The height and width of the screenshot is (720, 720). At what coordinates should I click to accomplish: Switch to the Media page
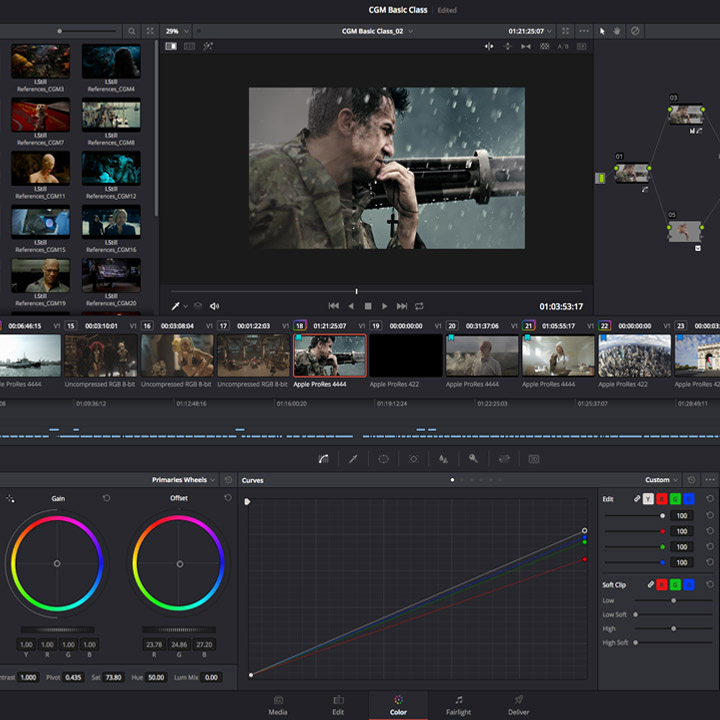point(278,705)
